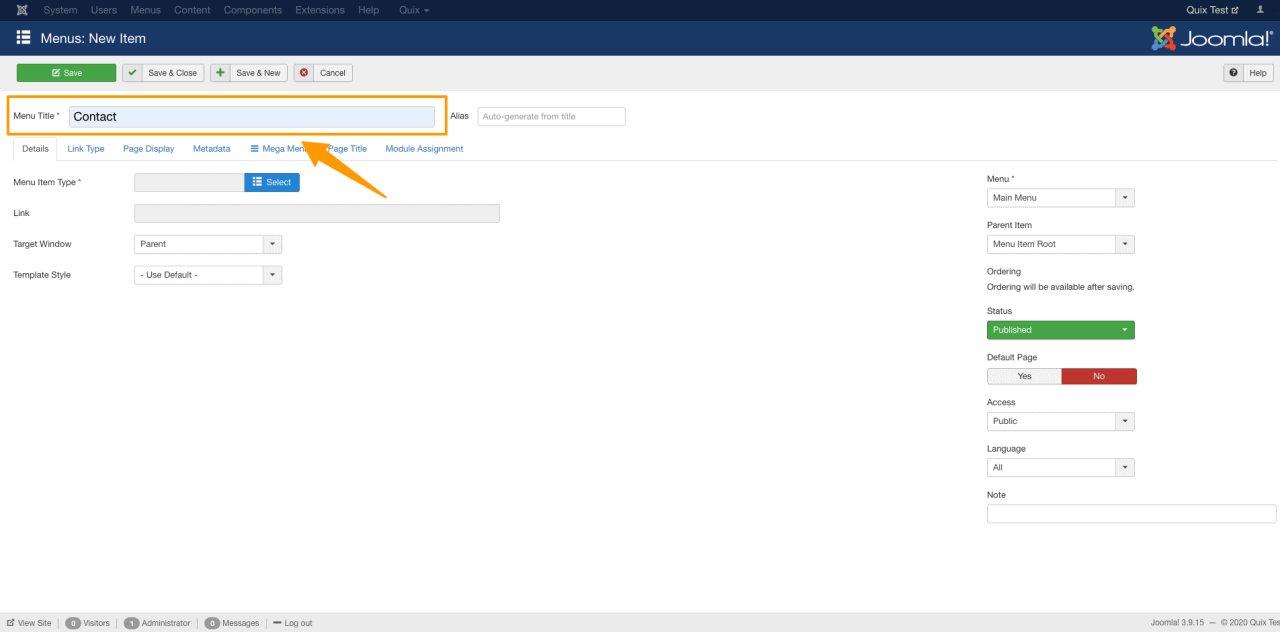Set Default Page to Yes
Viewport: 1280px width, 632px height.
point(1024,376)
